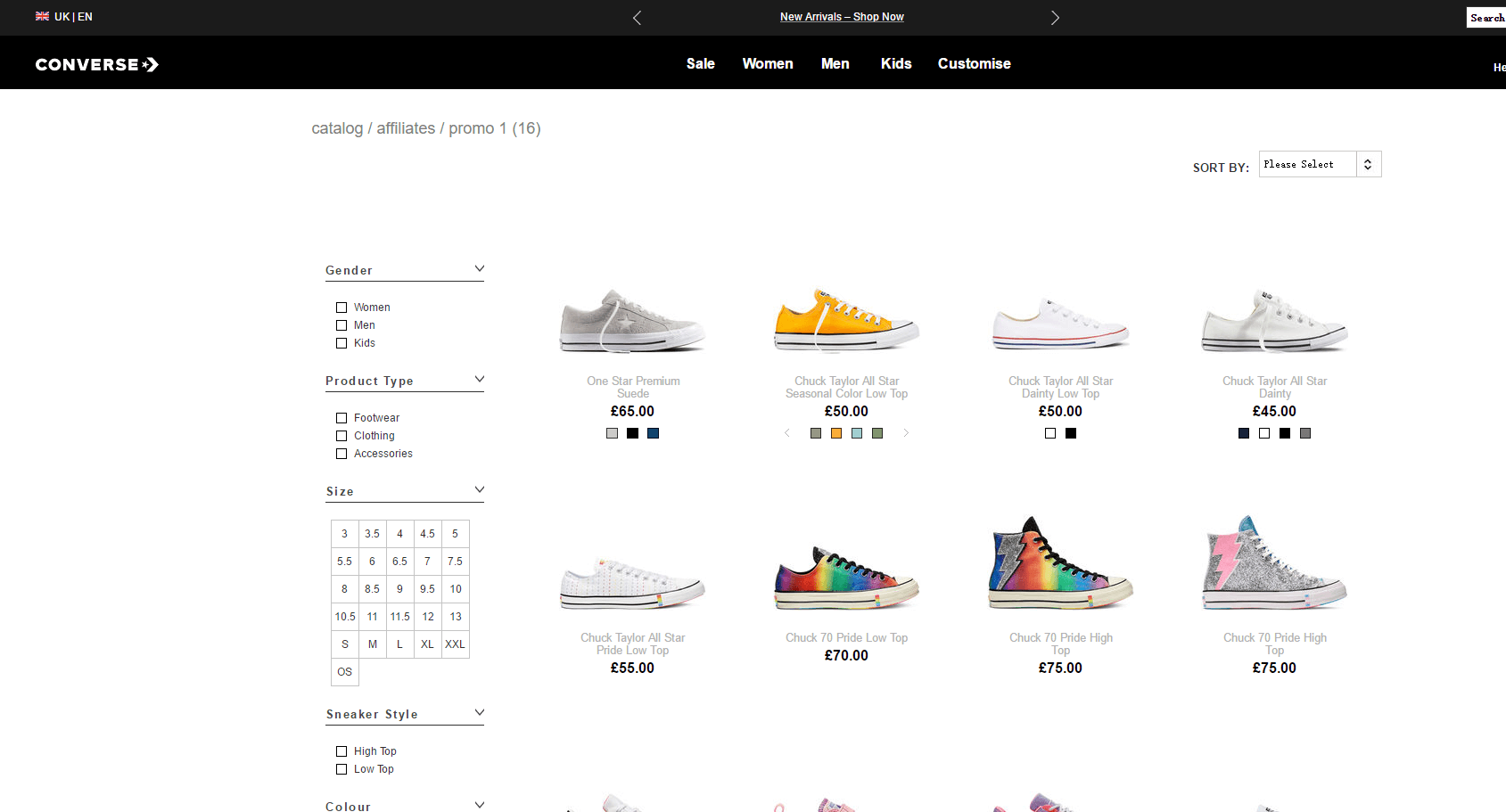Open the Sale menu

pos(701,64)
